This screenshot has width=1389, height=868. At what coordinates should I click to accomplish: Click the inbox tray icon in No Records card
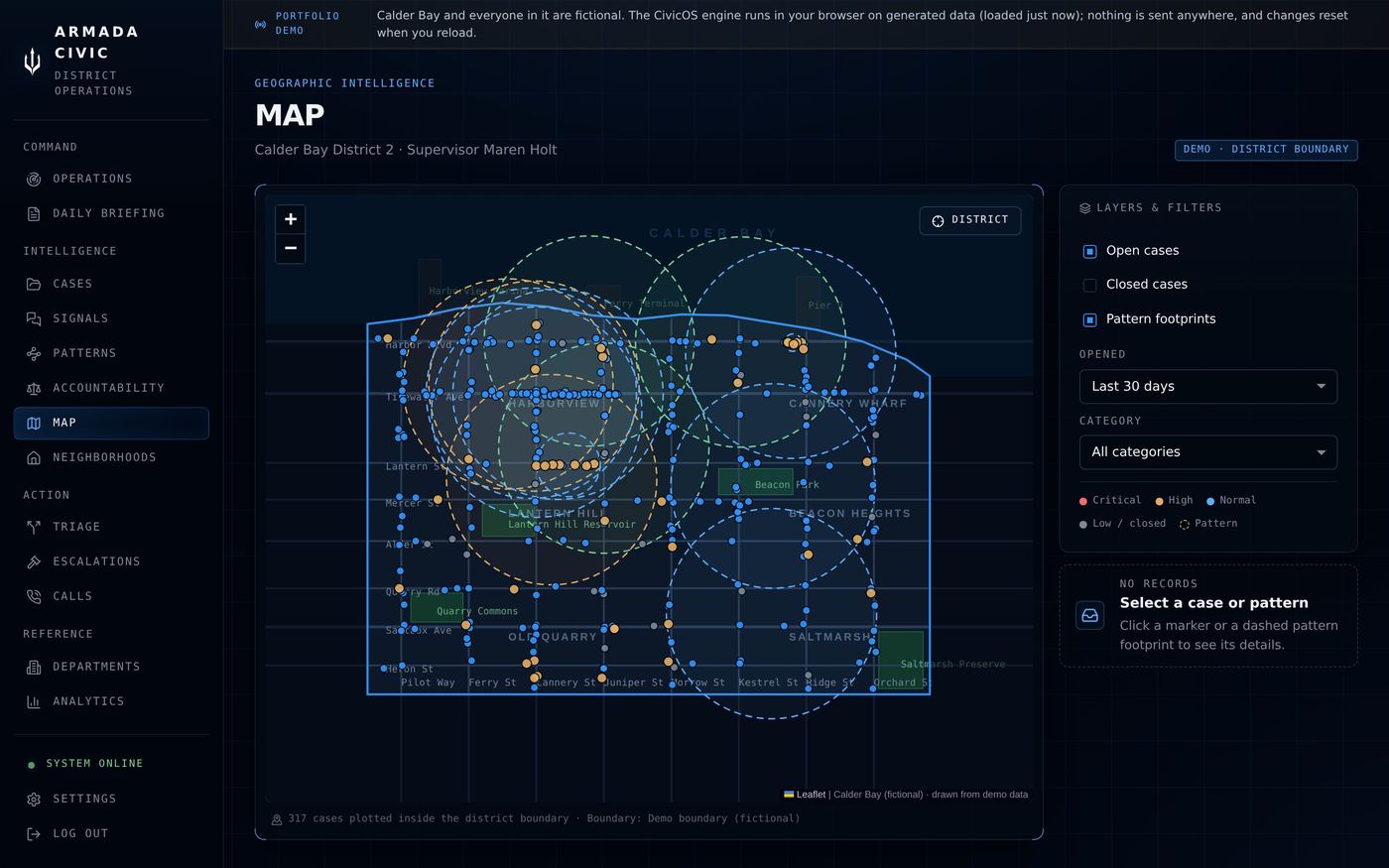tap(1089, 615)
